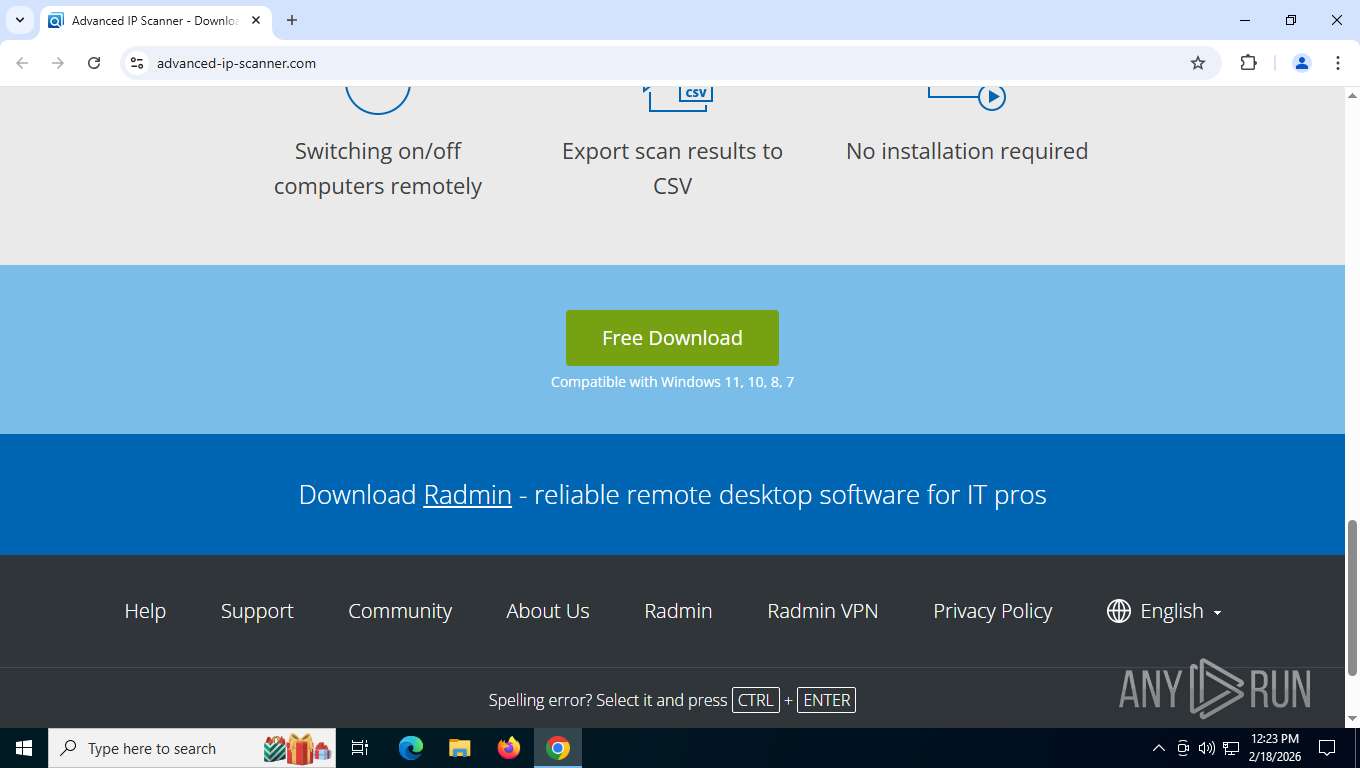Show hidden system tray icons
Viewport: 1360px width, 768px height.
[x=1159, y=748]
